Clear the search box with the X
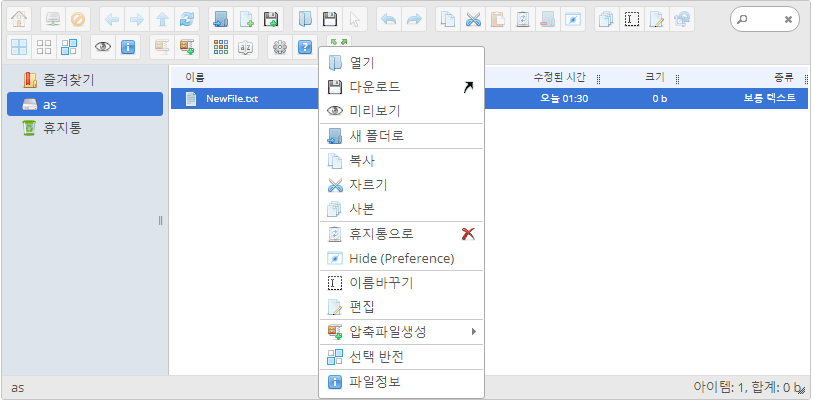Screen dimensions: 814x402 [788, 20]
